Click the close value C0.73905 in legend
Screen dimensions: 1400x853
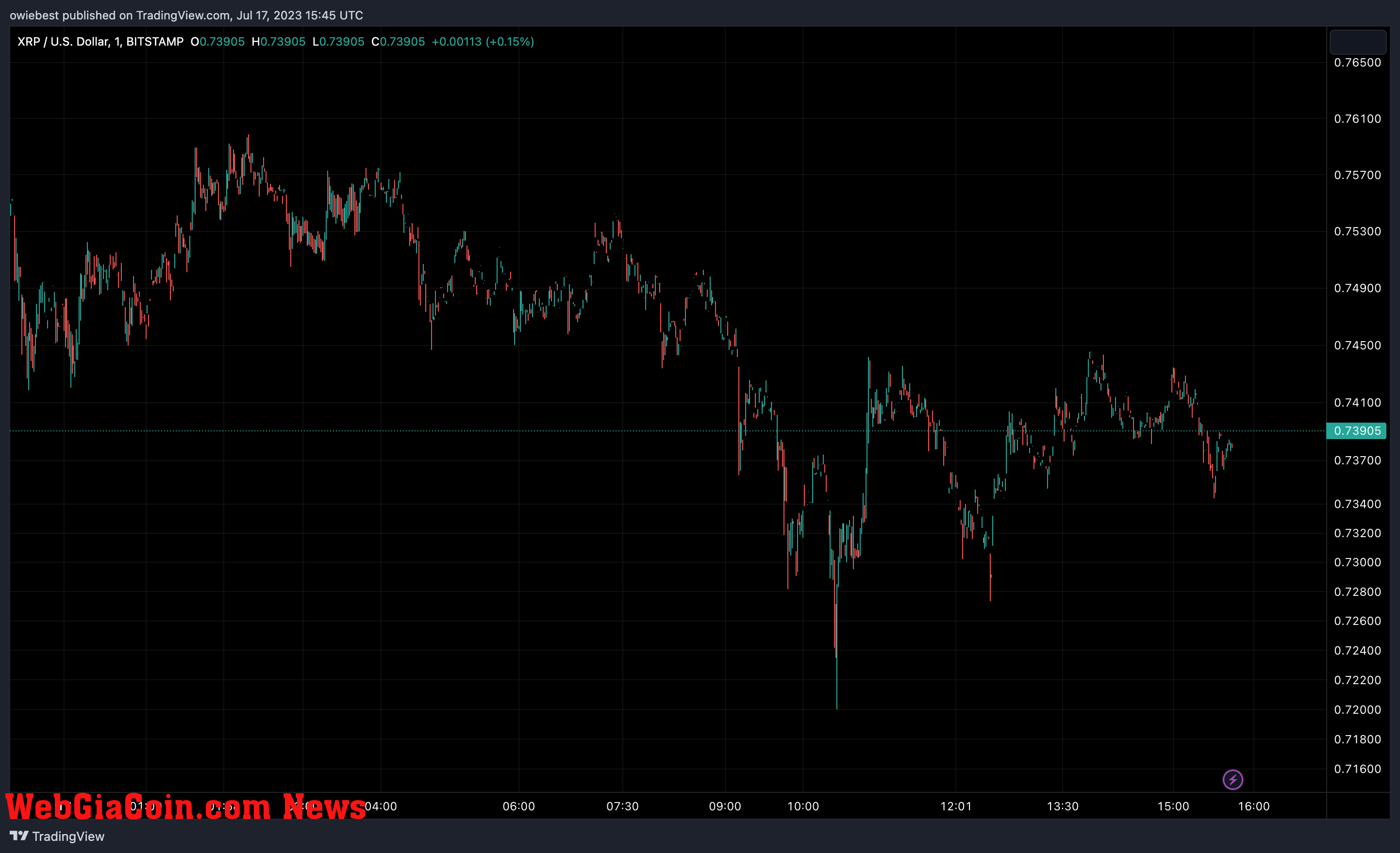click(x=398, y=41)
